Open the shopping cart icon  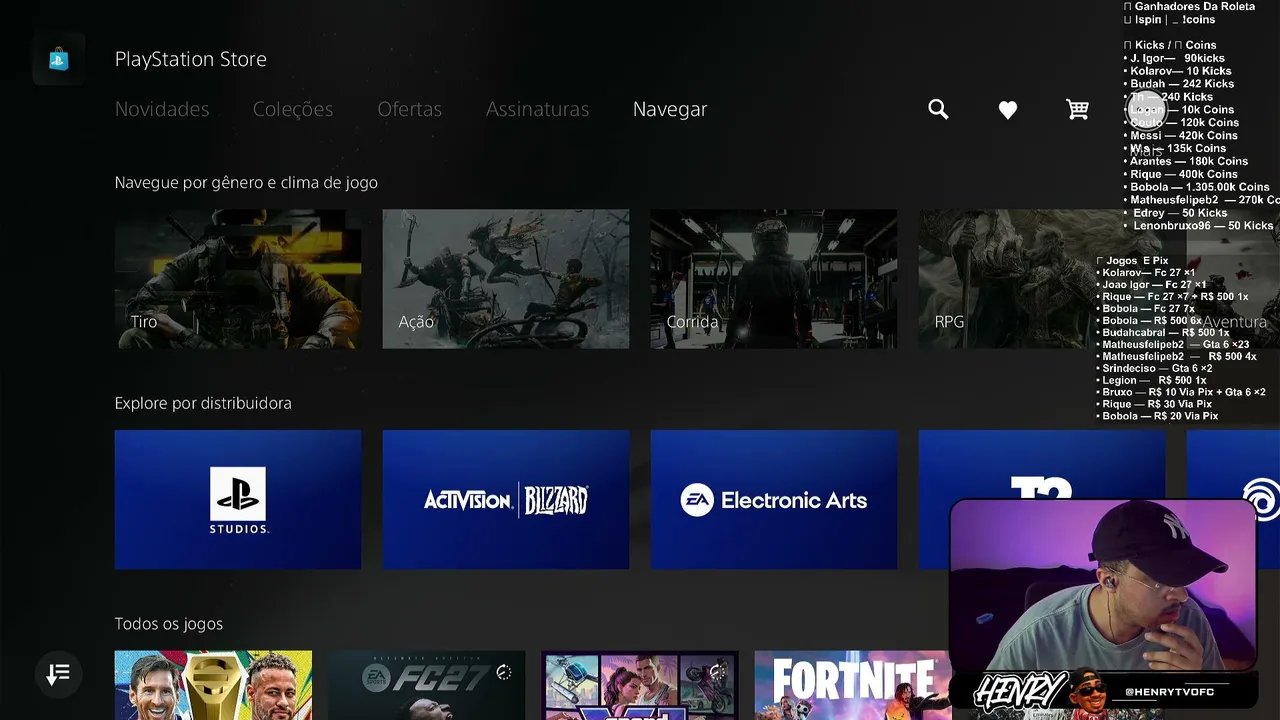tap(1077, 109)
